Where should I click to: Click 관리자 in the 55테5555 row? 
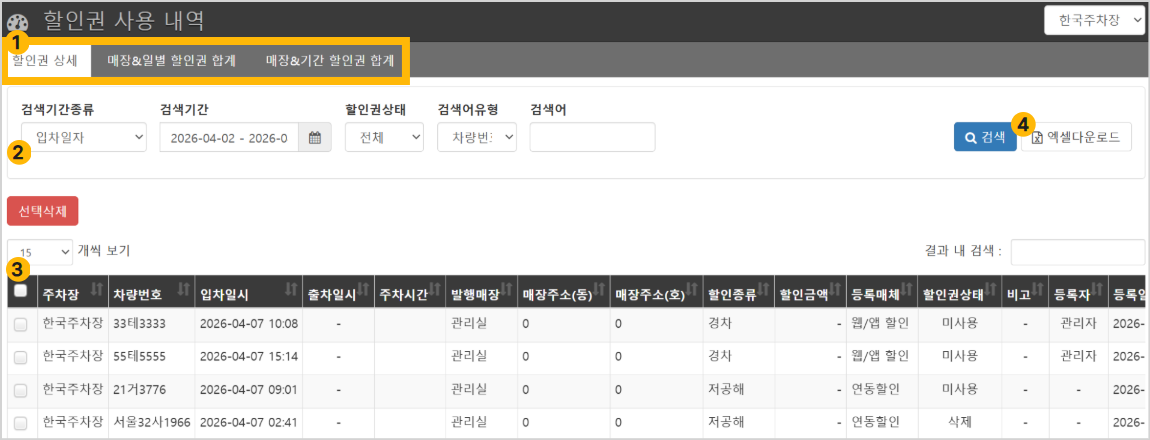[1078, 356]
